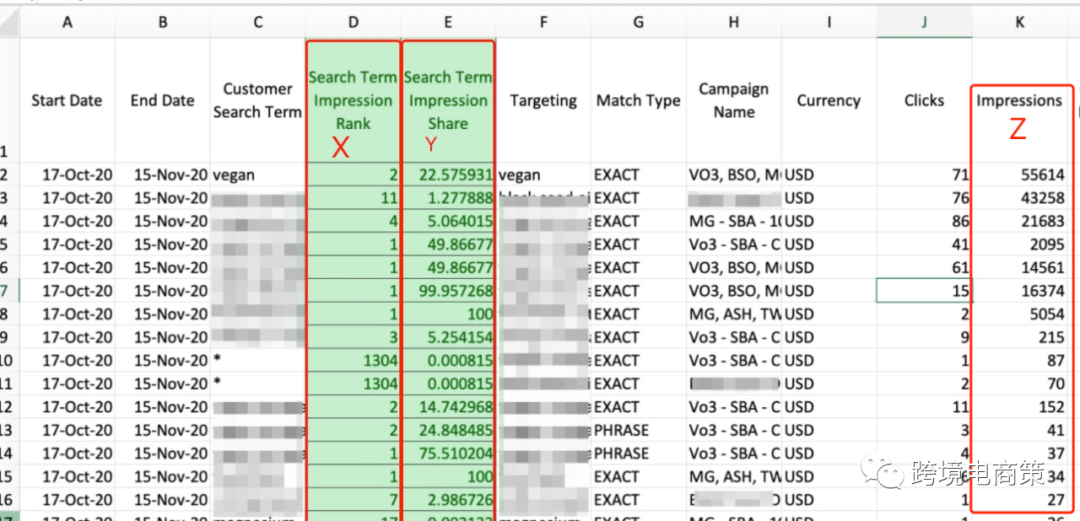1080x521 pixels.
Task: Select column A header
Action: pyautogui.click(x=67, y=22)
